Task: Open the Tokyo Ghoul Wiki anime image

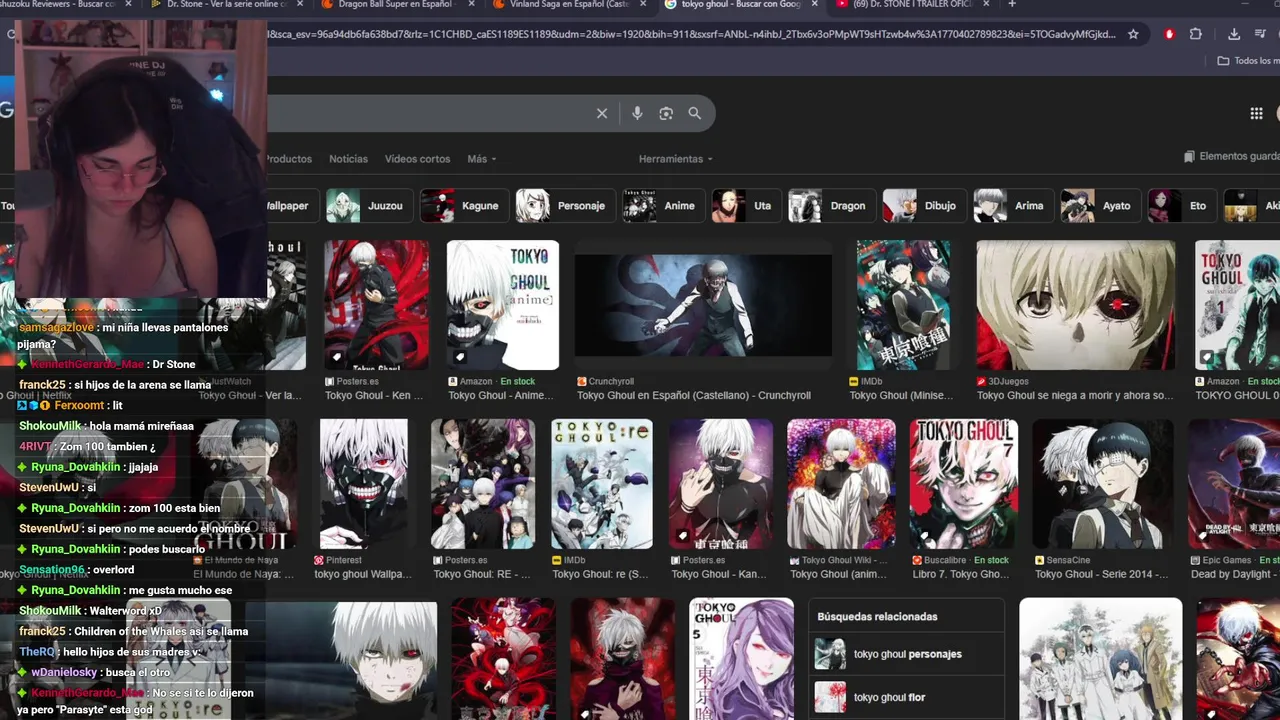Action: click(841, 484)
